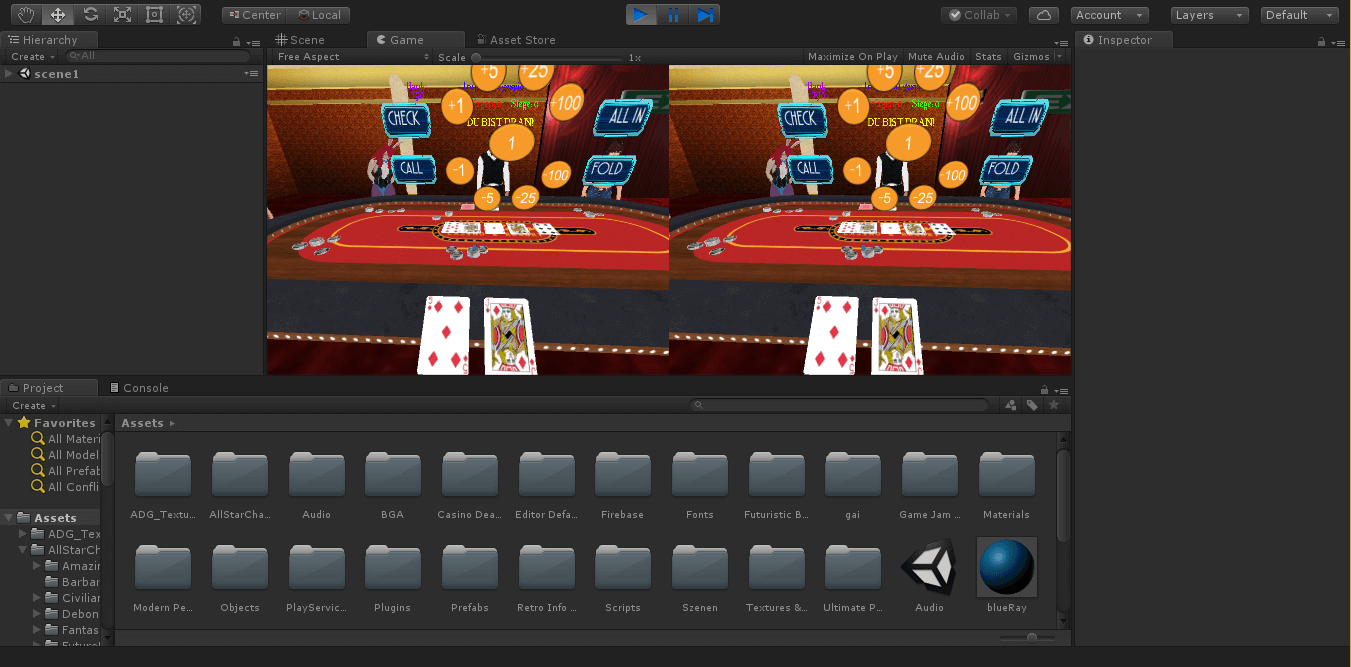Open the Search by Type filter icon
1351x667 pixels.
[1010, 405]
